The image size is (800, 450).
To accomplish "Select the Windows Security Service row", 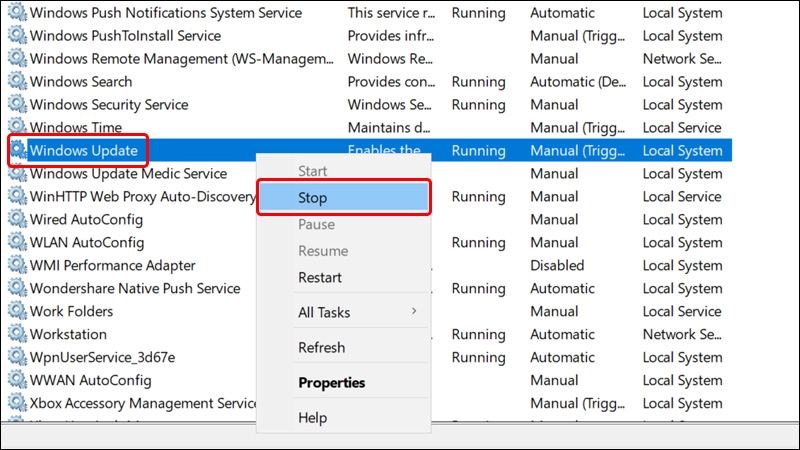I will coord(109,105).
